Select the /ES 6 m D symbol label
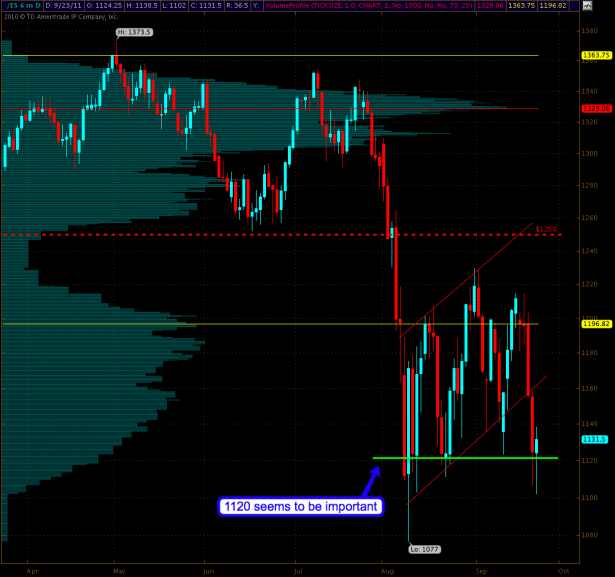Image resolution: width=615 pixels, height=577 pixels. [x=24, y=5]
